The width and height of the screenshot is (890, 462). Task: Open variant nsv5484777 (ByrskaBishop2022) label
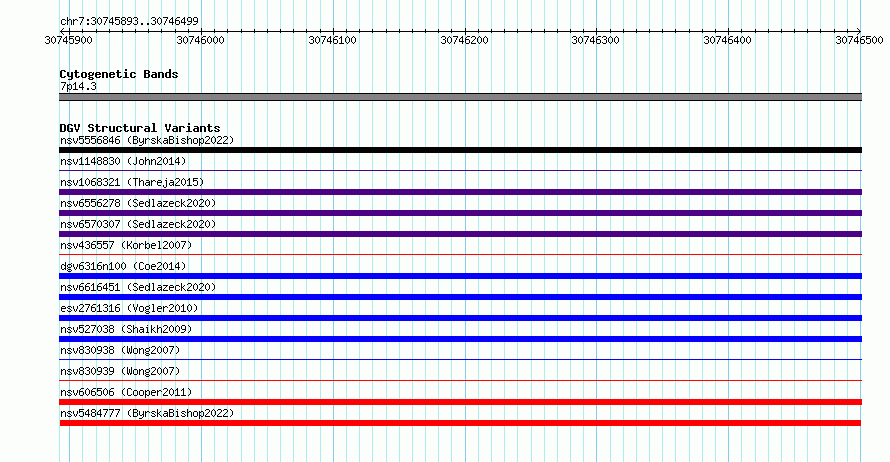coord(147,413)
